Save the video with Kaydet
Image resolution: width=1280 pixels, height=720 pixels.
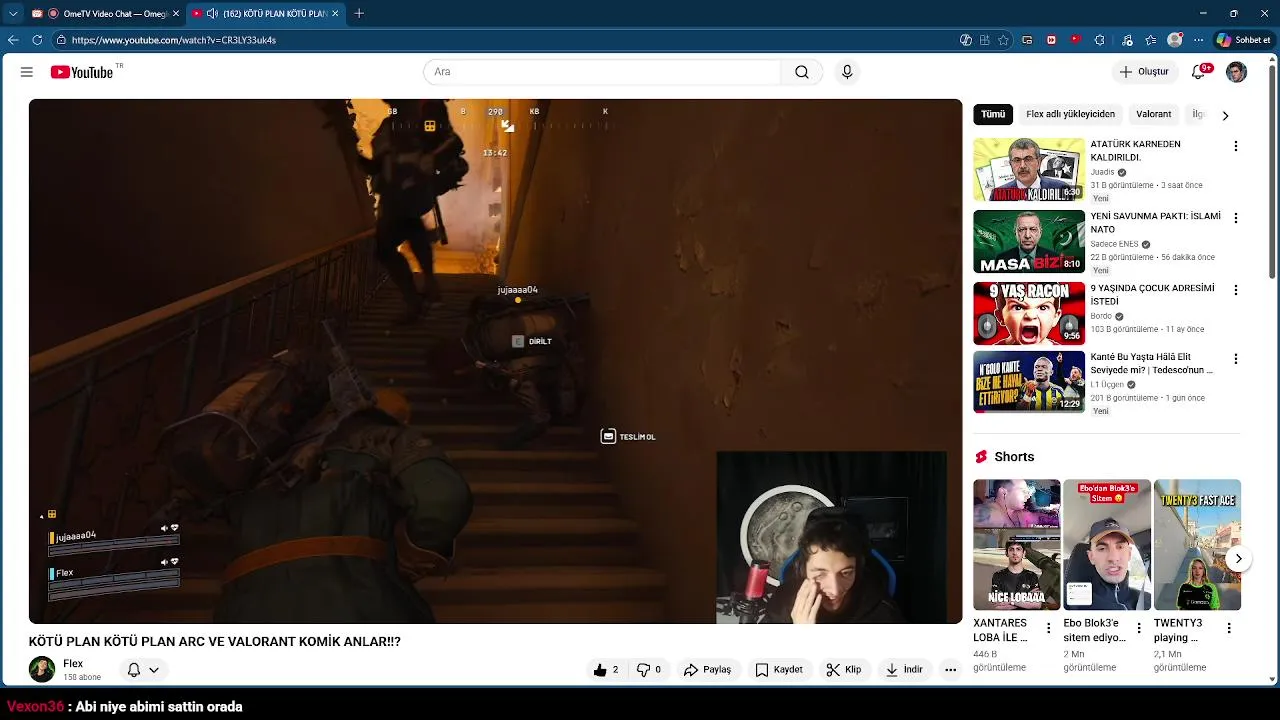point(779,670)
